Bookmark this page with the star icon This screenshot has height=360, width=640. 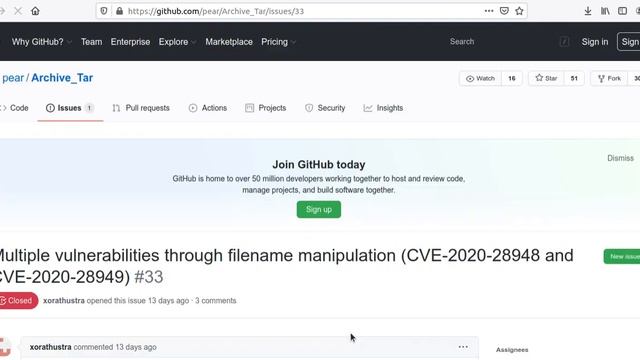519,11
